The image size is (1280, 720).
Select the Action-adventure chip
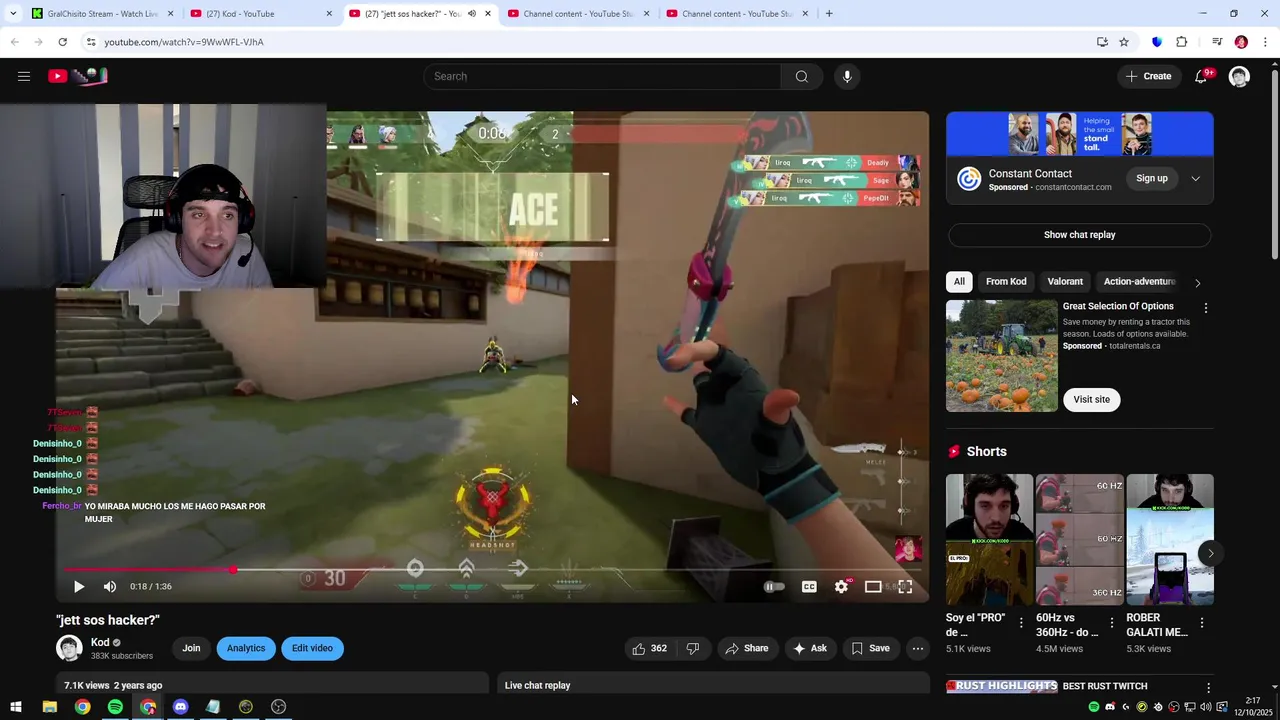point(1139,282)
